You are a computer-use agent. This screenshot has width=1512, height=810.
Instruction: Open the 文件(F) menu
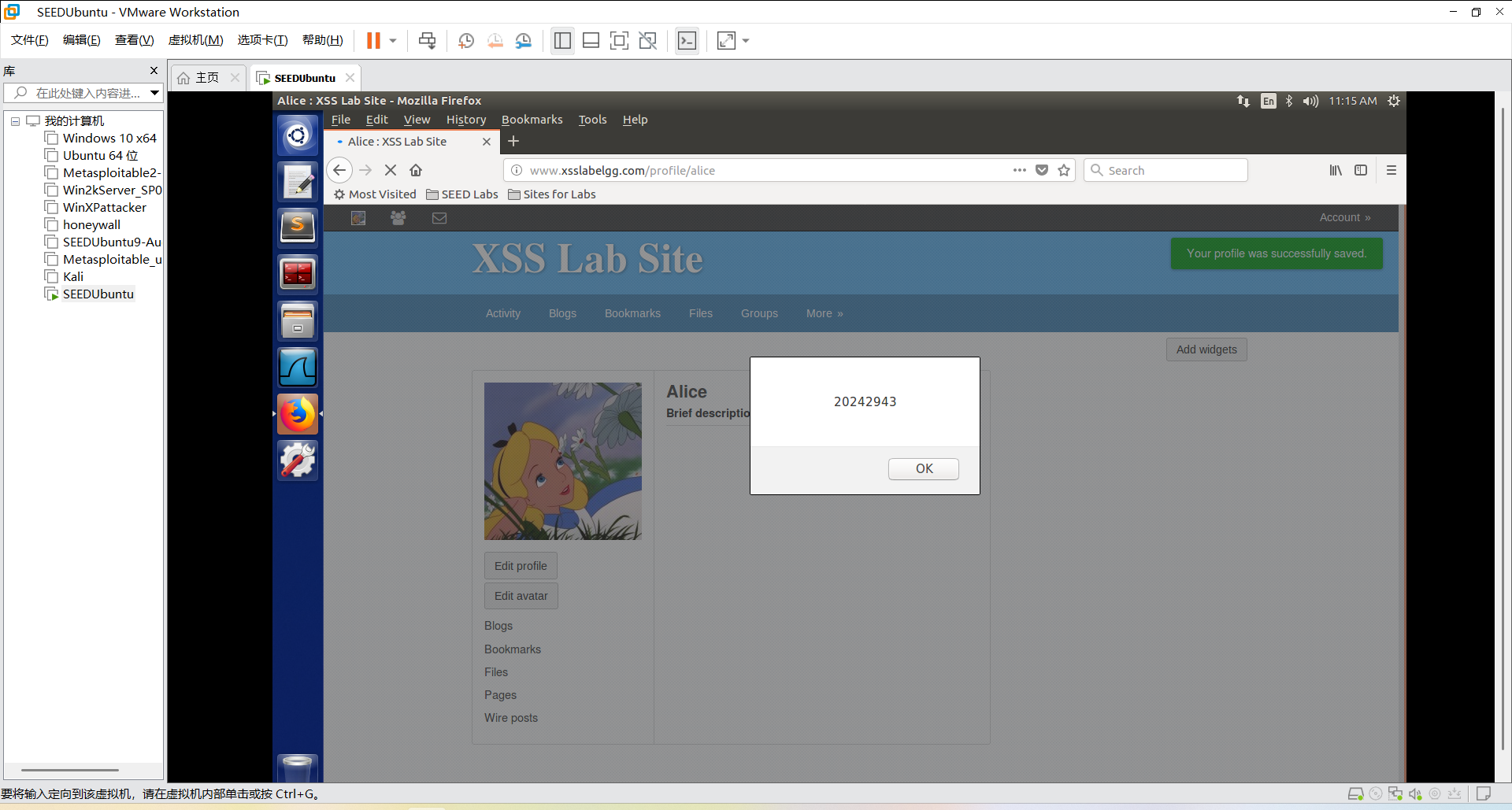click(x=30, y=40)
